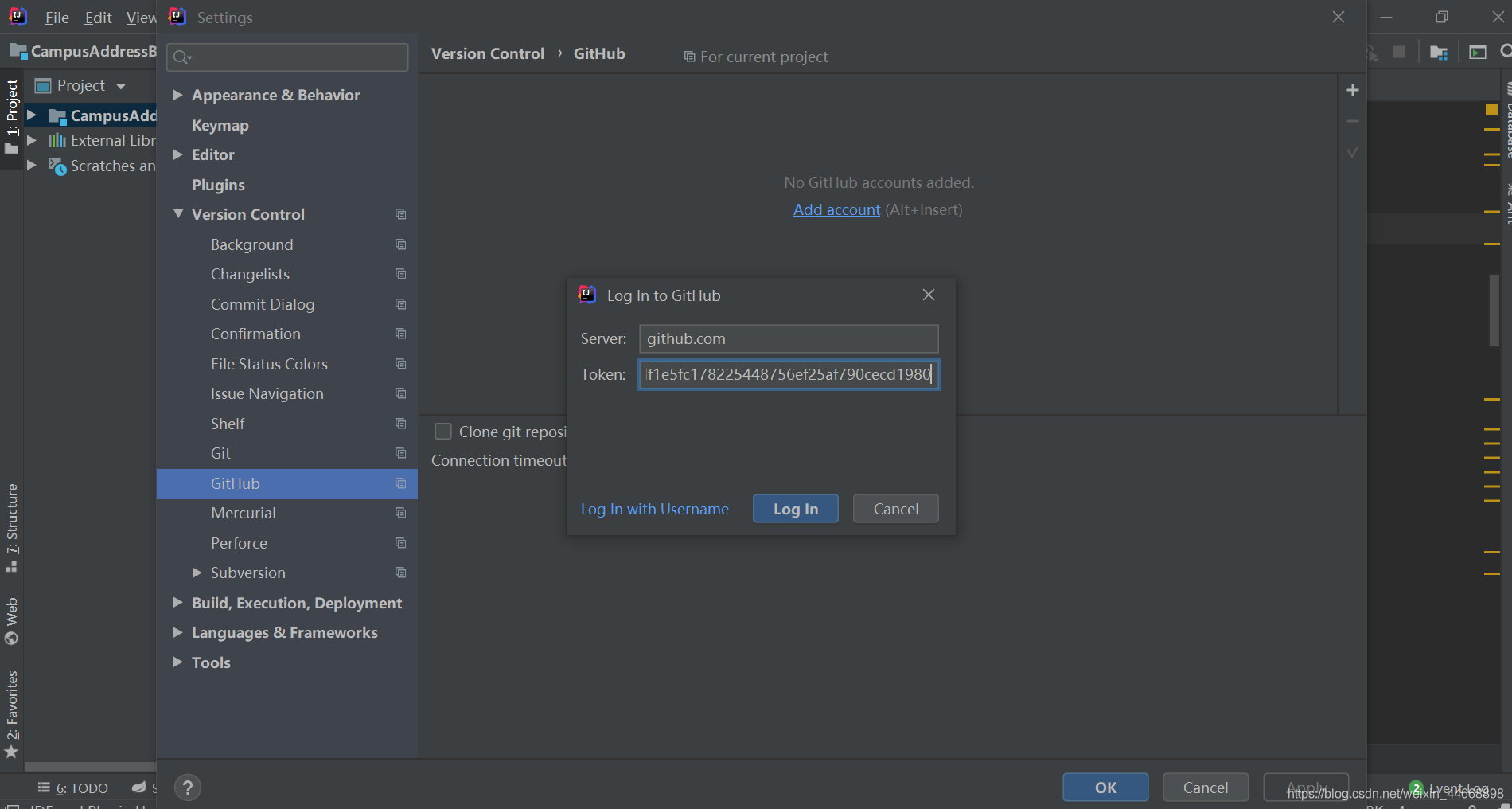Viewport: 1512px width, 809px height.
Task: Open the Favorites tool window side tab
Action: pos(12,714)
